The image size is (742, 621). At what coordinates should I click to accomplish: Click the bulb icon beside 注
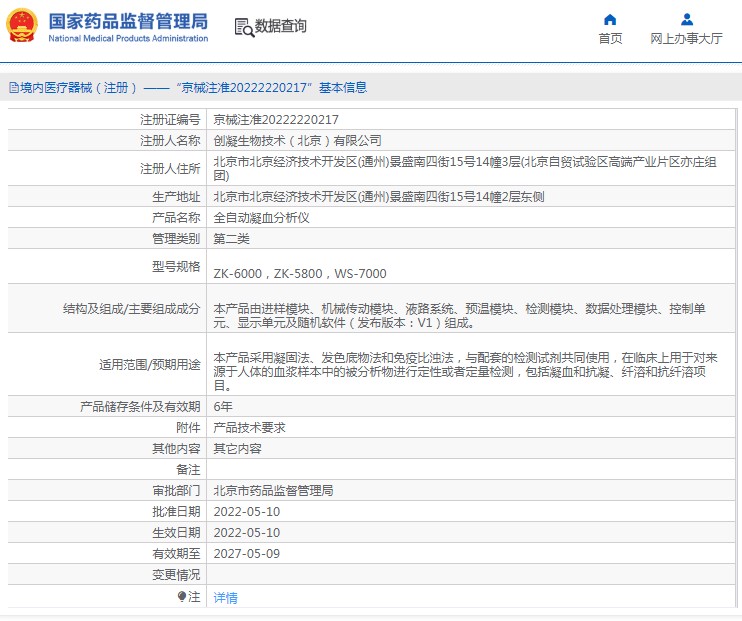coord(182,596)
